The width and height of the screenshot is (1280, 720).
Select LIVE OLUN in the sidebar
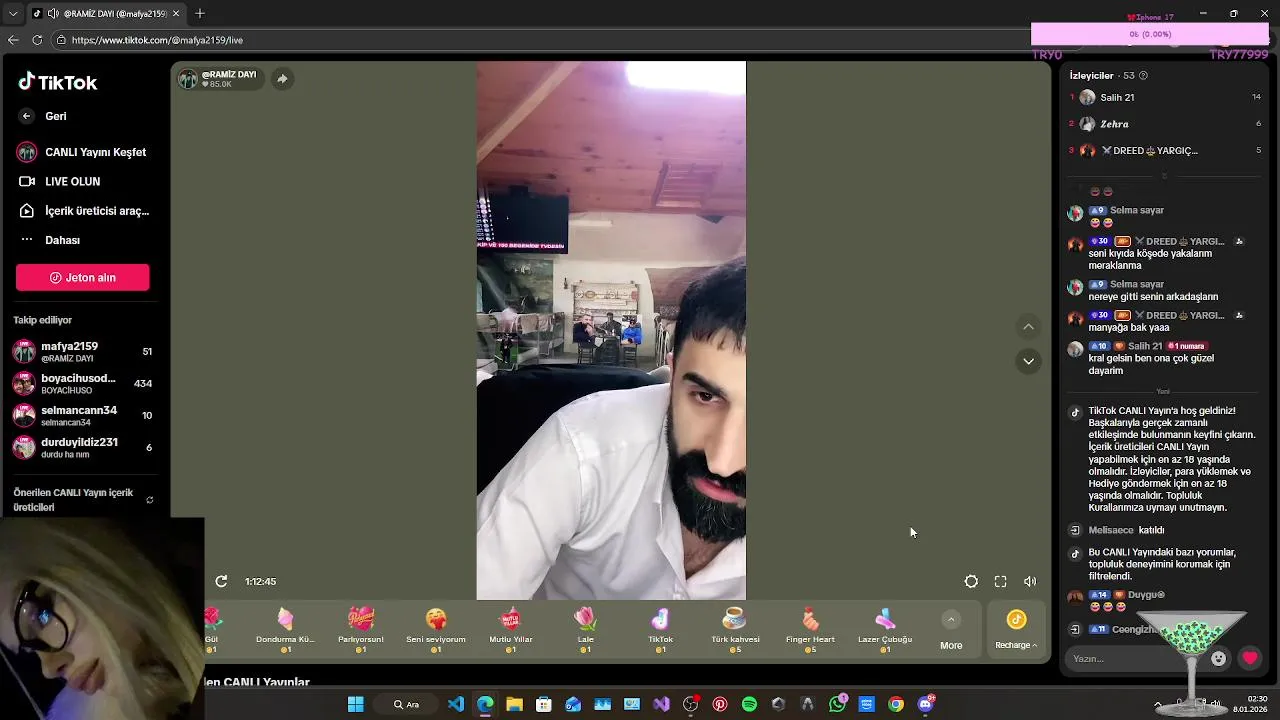coord(60,181)
